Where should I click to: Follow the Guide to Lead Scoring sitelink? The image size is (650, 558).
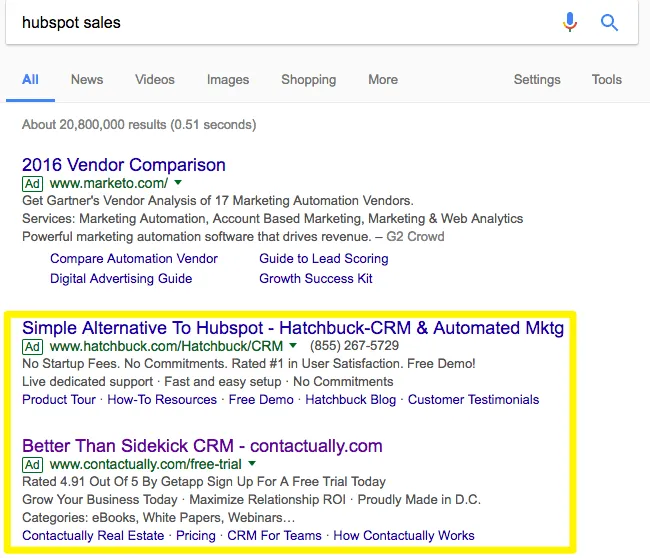point(324,258)
